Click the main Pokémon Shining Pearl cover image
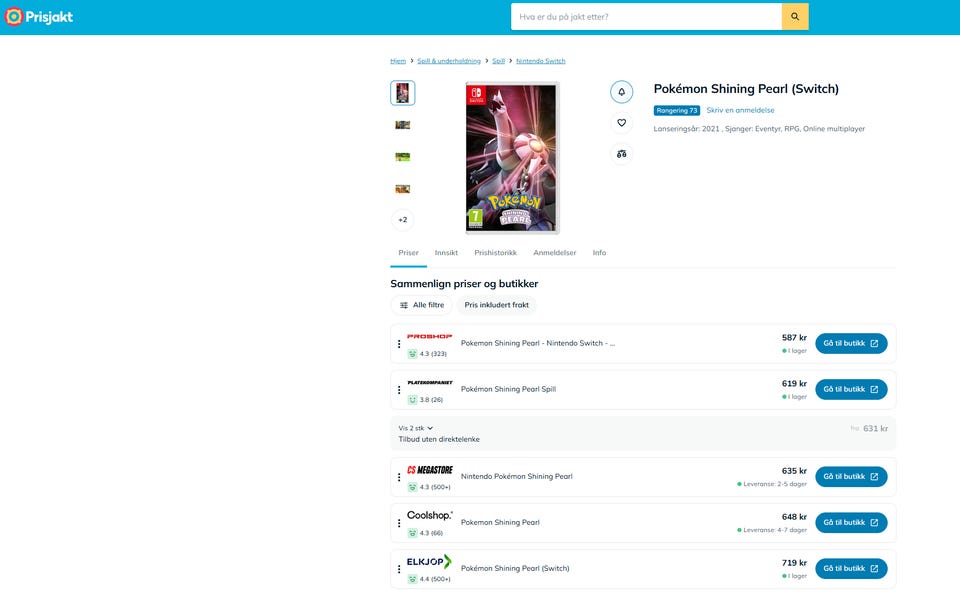This screenshot has height=593, width=960. (x=512, y=158)
